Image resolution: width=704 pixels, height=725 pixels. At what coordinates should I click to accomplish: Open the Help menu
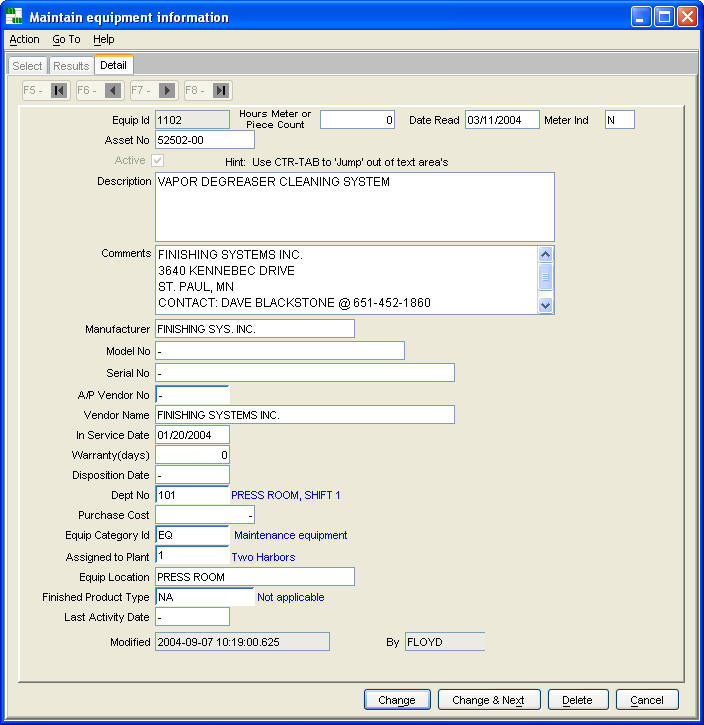click(x=104, y=39)
